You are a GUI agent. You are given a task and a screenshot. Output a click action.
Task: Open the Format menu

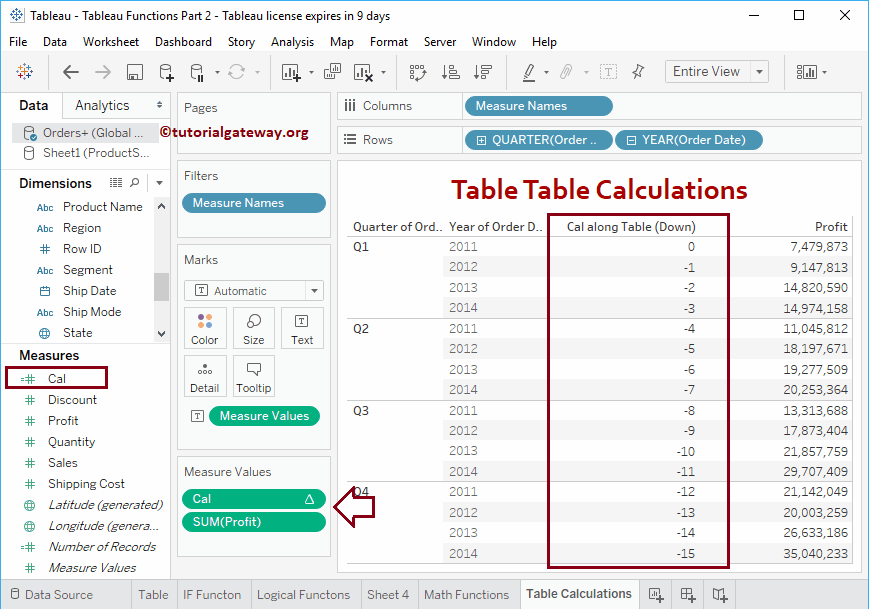389,42
